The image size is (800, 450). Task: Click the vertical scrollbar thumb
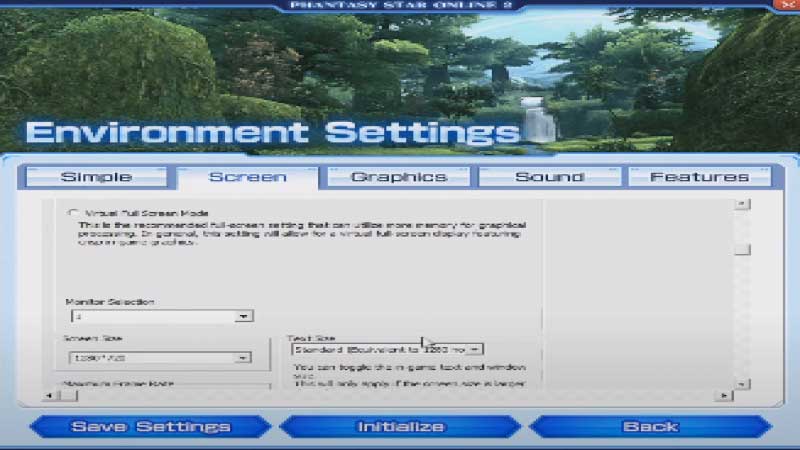[x=742, y=249]
